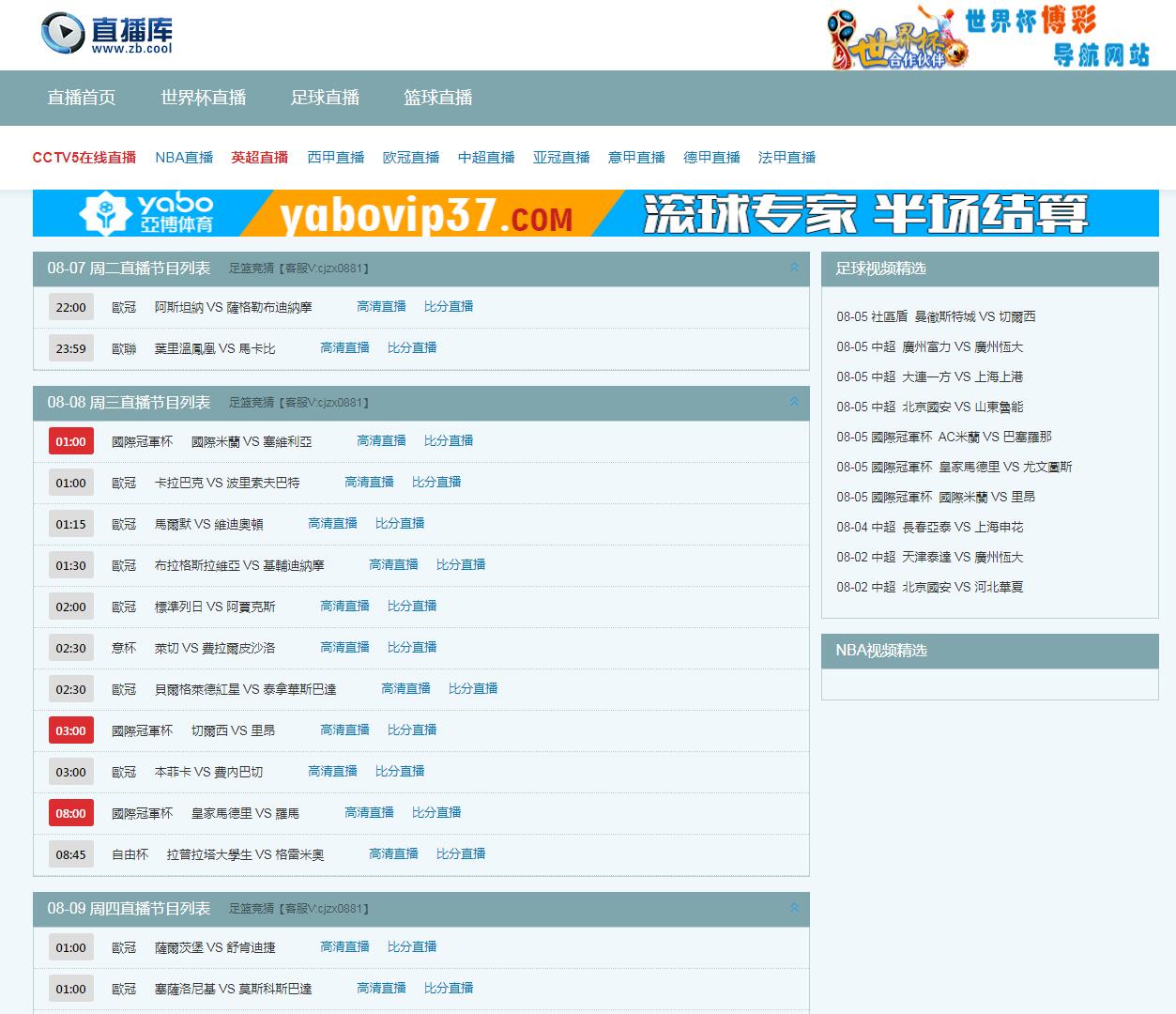Screen dimensions: 1176x1014
Task: Open 比分直播 for 拉普拉塔大學生 match
Action: (461, 854)
